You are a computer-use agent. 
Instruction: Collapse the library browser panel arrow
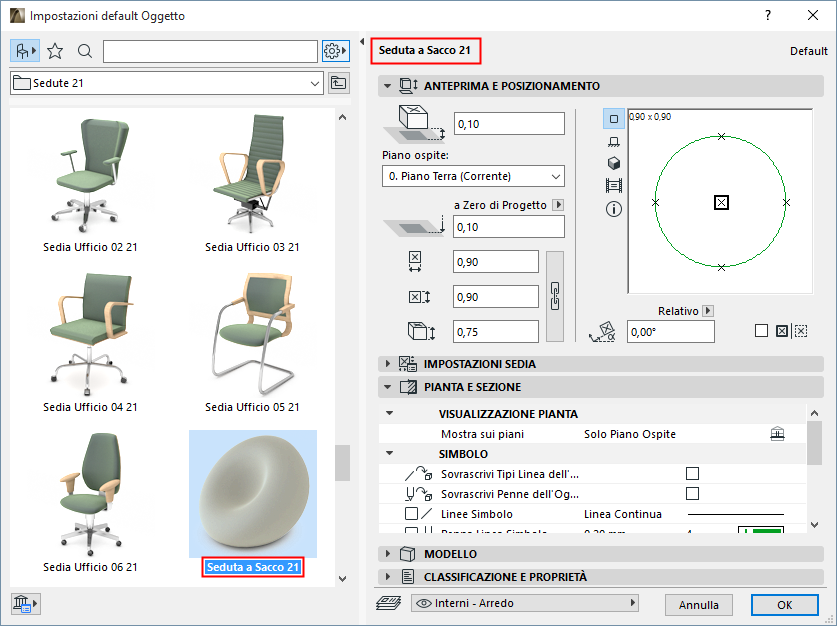pos(362,42)
